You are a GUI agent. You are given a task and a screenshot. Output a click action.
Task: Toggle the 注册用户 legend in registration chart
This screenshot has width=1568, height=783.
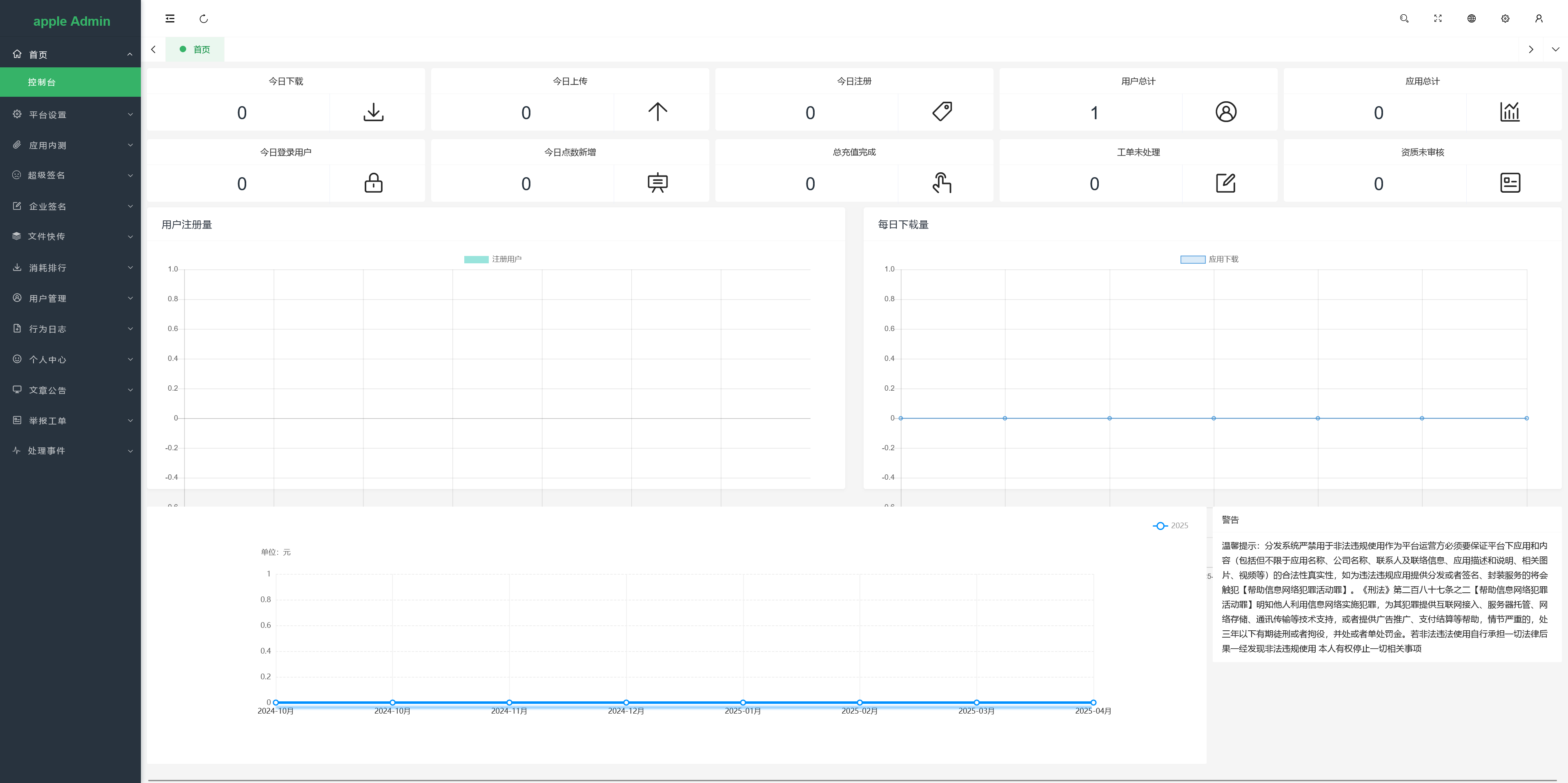coord(492,259)
